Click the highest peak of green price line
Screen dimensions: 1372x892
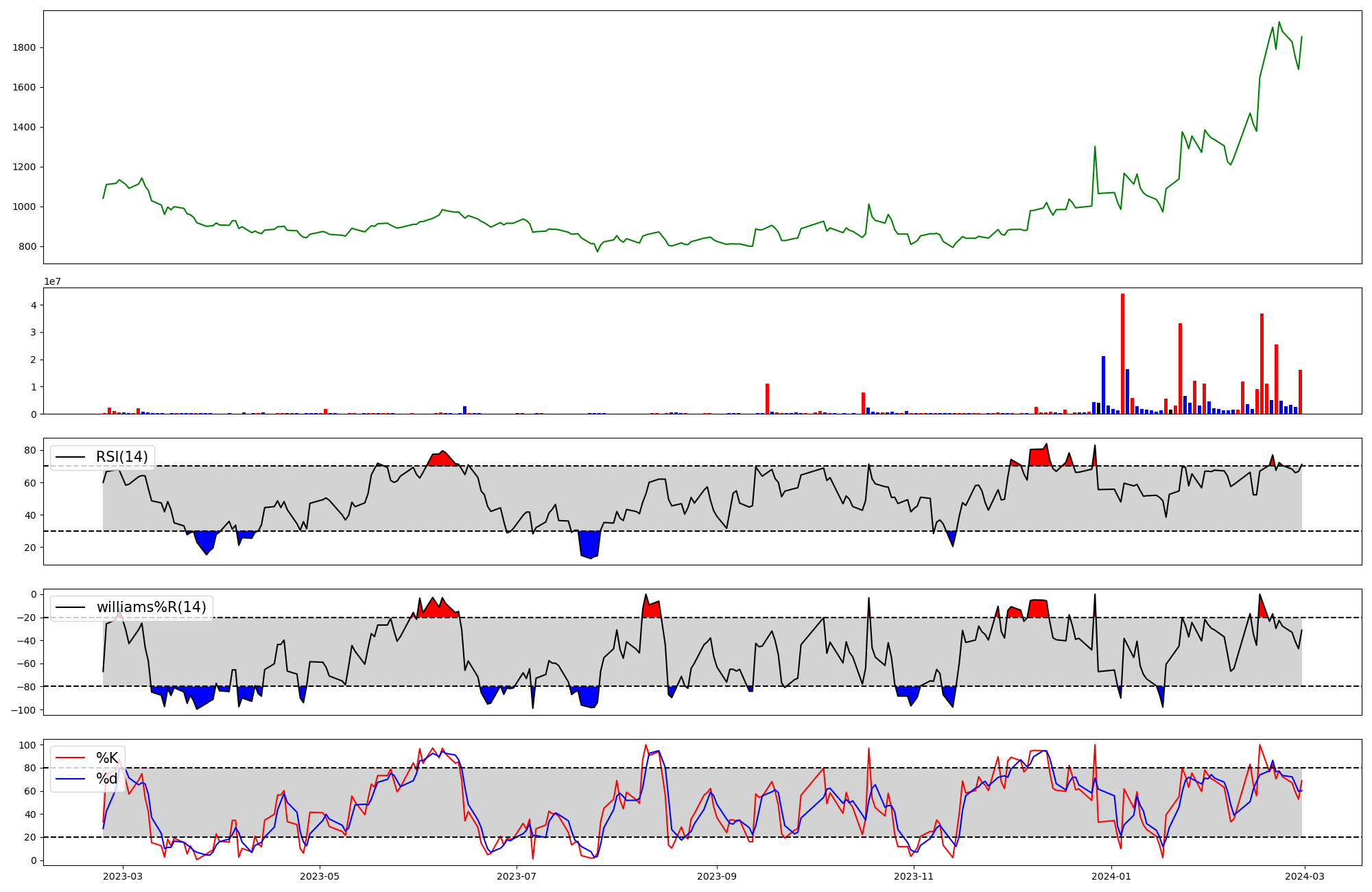point(1279,22)
